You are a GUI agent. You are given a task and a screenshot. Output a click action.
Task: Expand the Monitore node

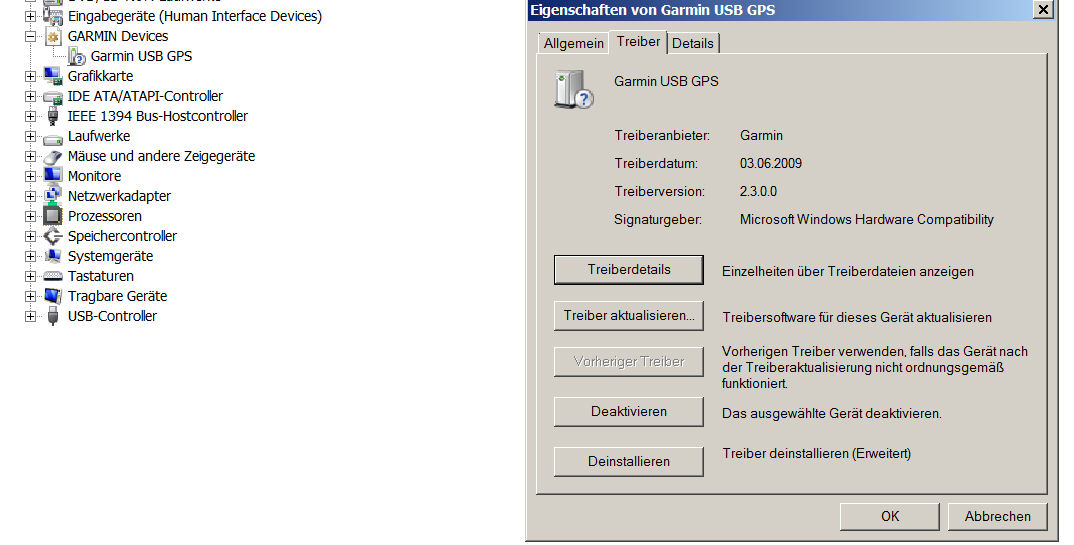[30, 177]
